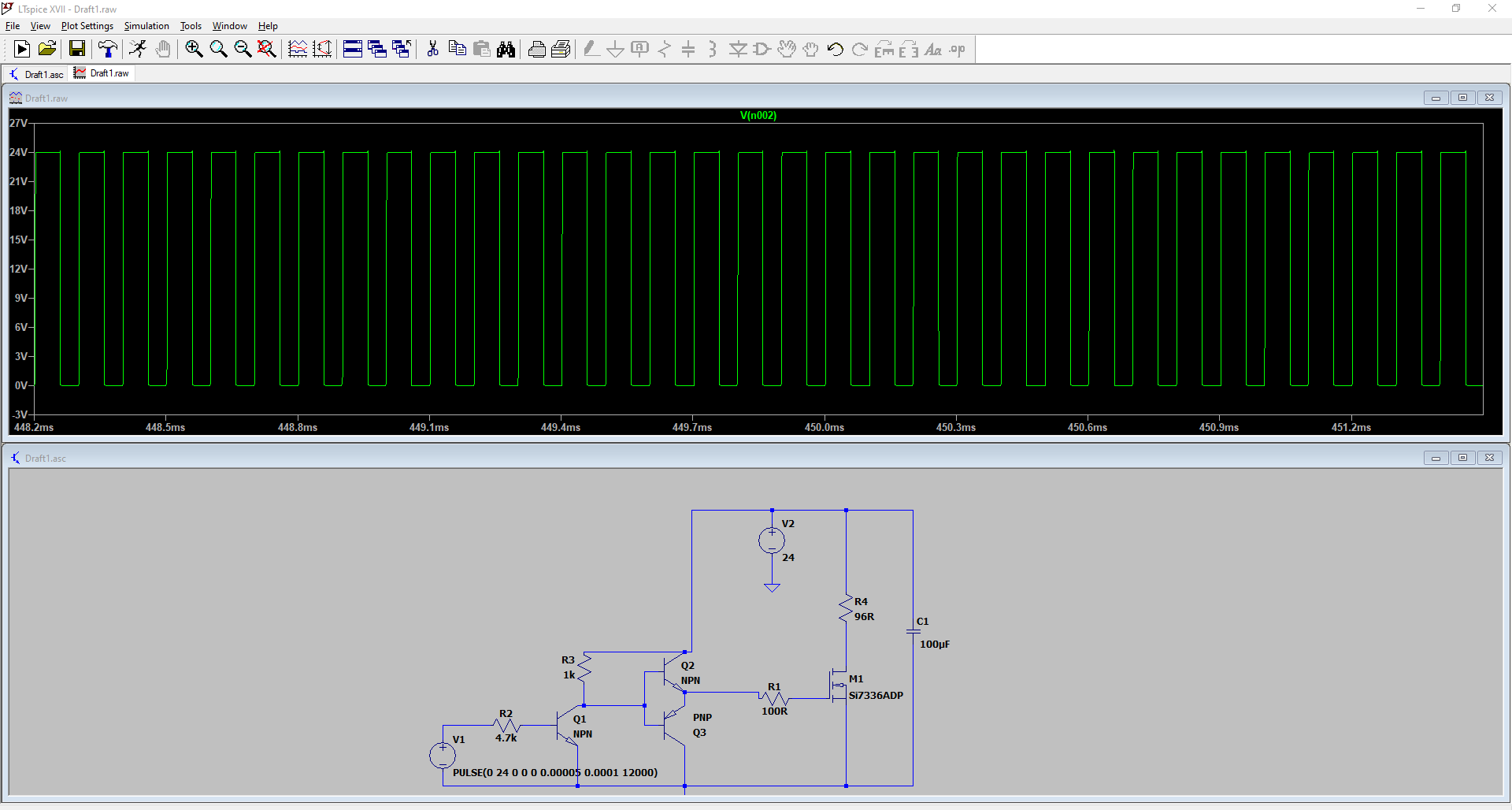Click the Zoom In magnifier icon
1512x810 pixels.
click(194, 50)
